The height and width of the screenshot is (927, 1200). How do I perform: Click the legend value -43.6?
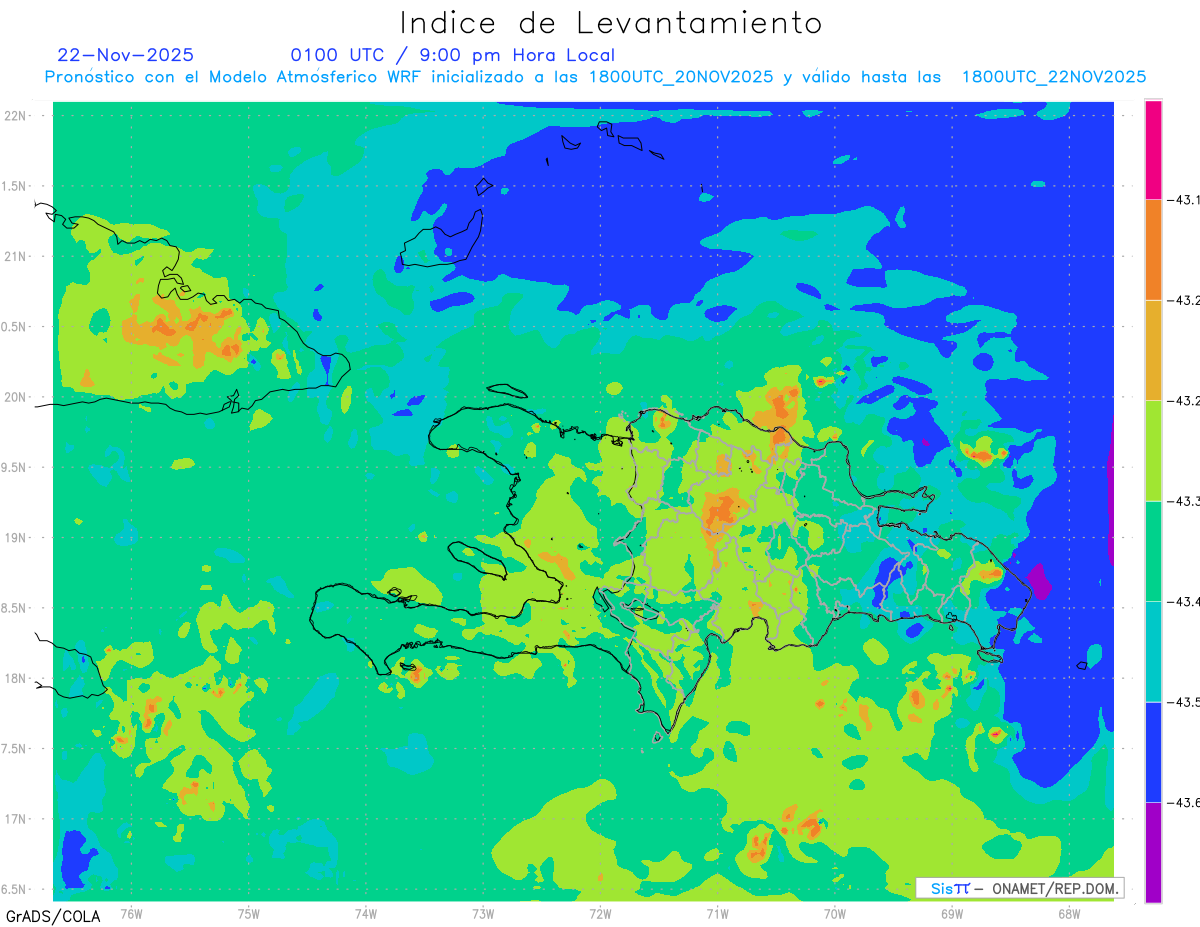(x=1184, y=802)
